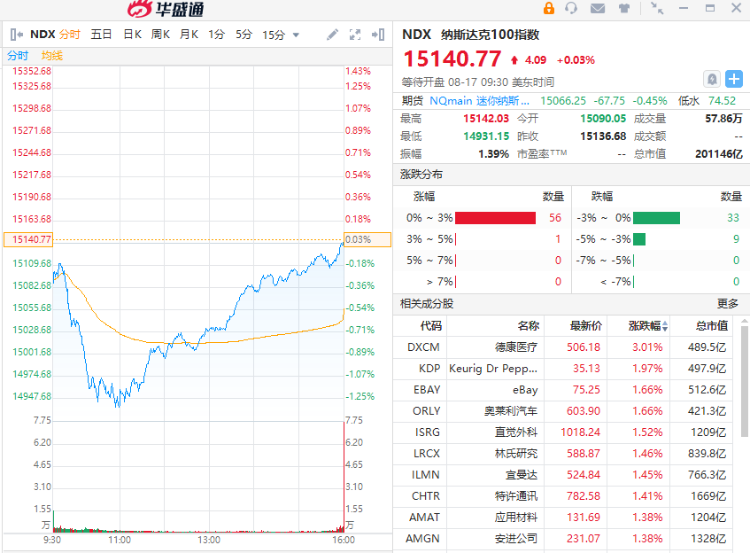Viewport: 750px width, 553px height.
Task: Add NDX to watchlist with plus button
Action: click(x=734, y=78)
